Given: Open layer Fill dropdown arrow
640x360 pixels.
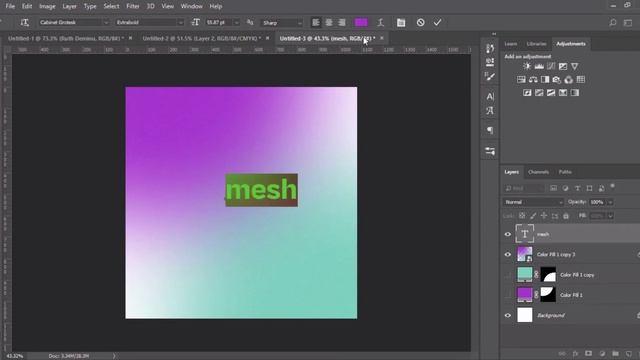Looking at the screenshot, I should [611, 216].
